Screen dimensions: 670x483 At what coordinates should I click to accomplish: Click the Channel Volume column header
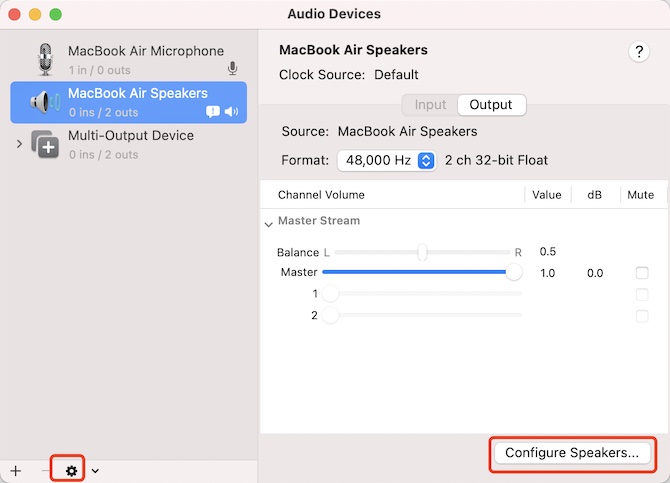(x=321, y=195)
